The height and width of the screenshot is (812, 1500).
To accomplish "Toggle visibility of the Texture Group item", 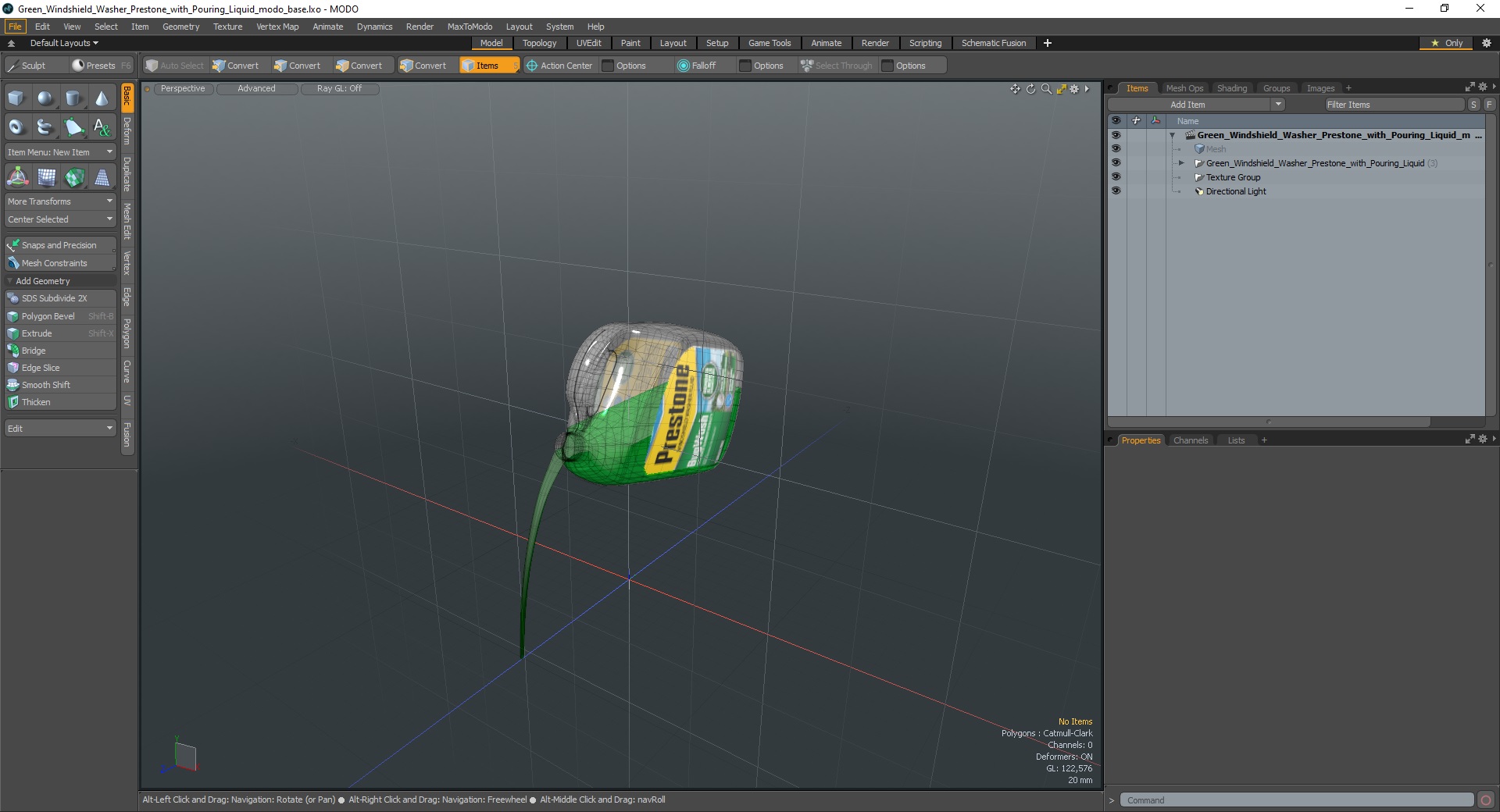I will click(x=1116, y=177).
